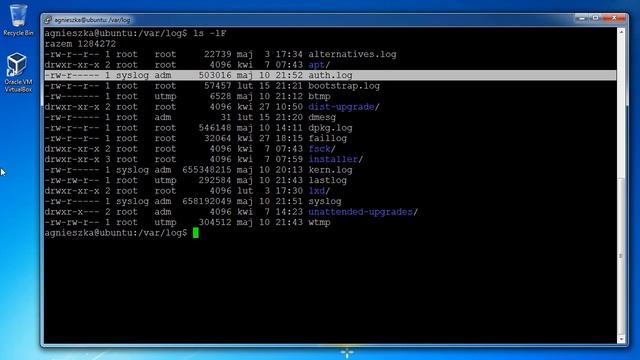
Task: Click the kern.log file name
Action: click(330, 170)
